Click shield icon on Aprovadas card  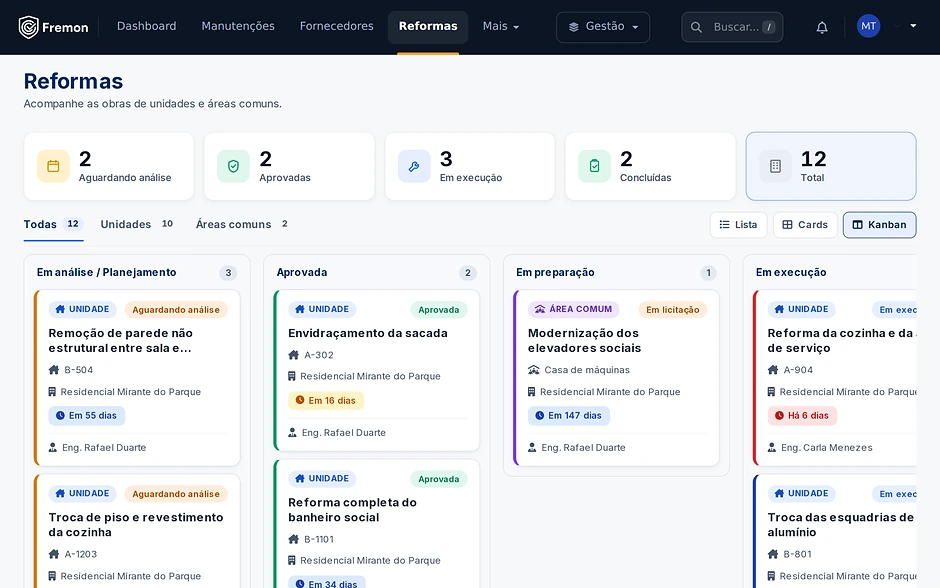pos(233,166)
